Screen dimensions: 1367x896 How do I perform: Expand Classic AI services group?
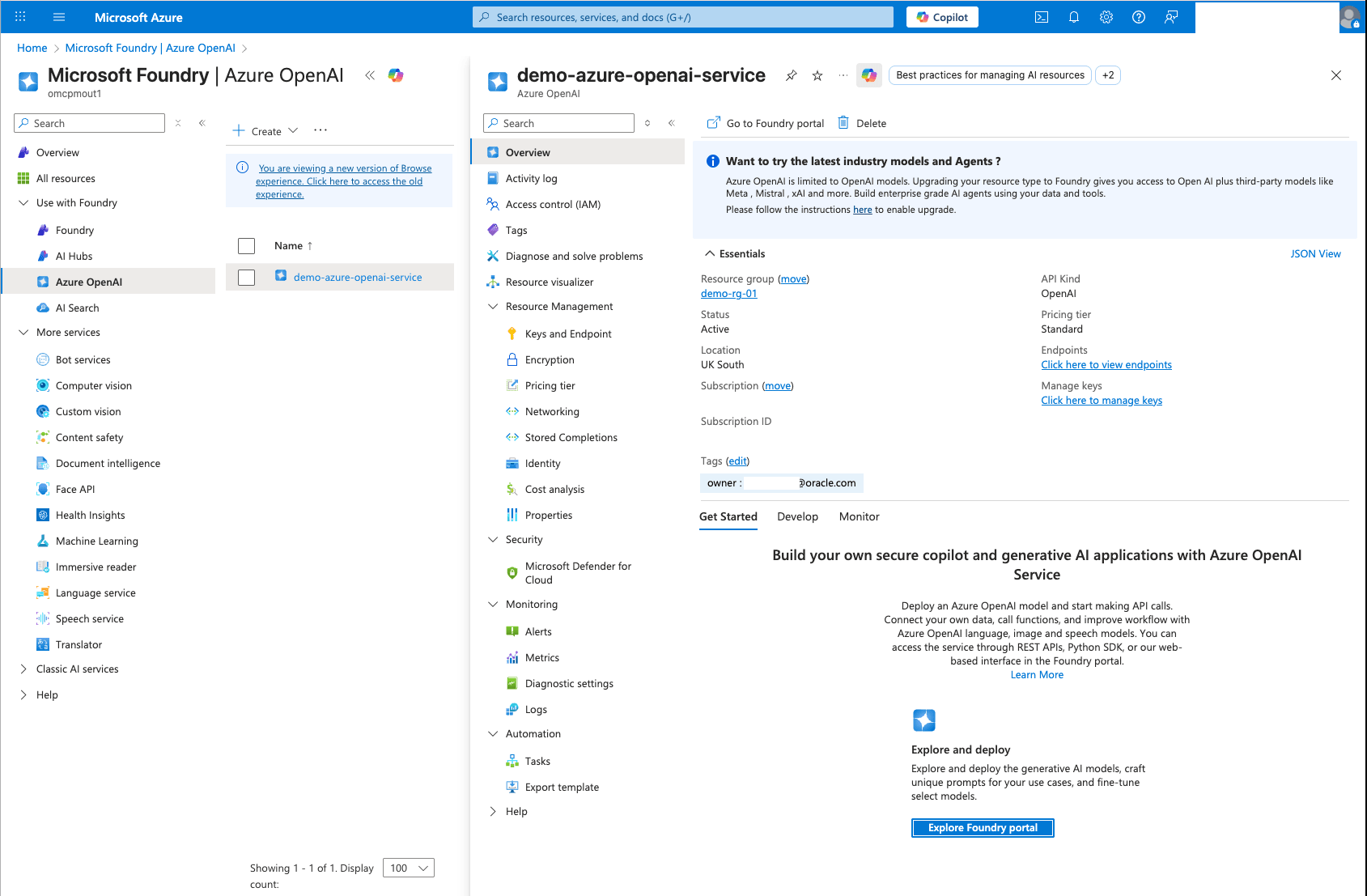[x=23, y=669]
